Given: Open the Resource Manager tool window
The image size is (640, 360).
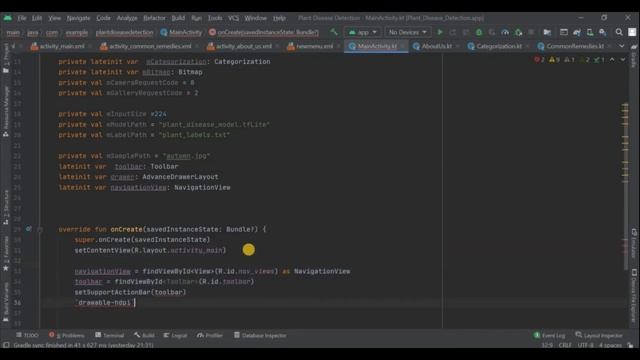Looking at the screenshot, I should tap(6, 111).
